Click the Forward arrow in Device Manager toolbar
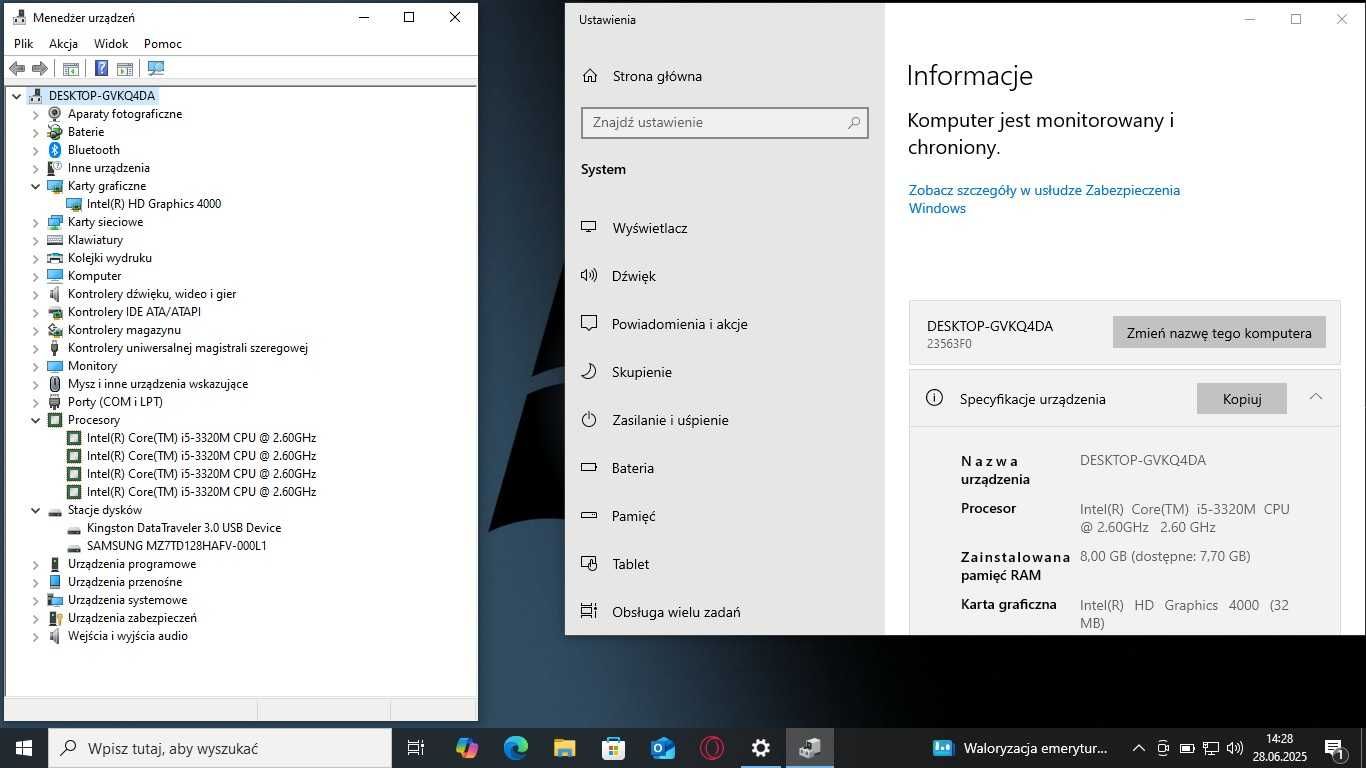Viewport: 1366px width, 768px height. coord(40,68)
